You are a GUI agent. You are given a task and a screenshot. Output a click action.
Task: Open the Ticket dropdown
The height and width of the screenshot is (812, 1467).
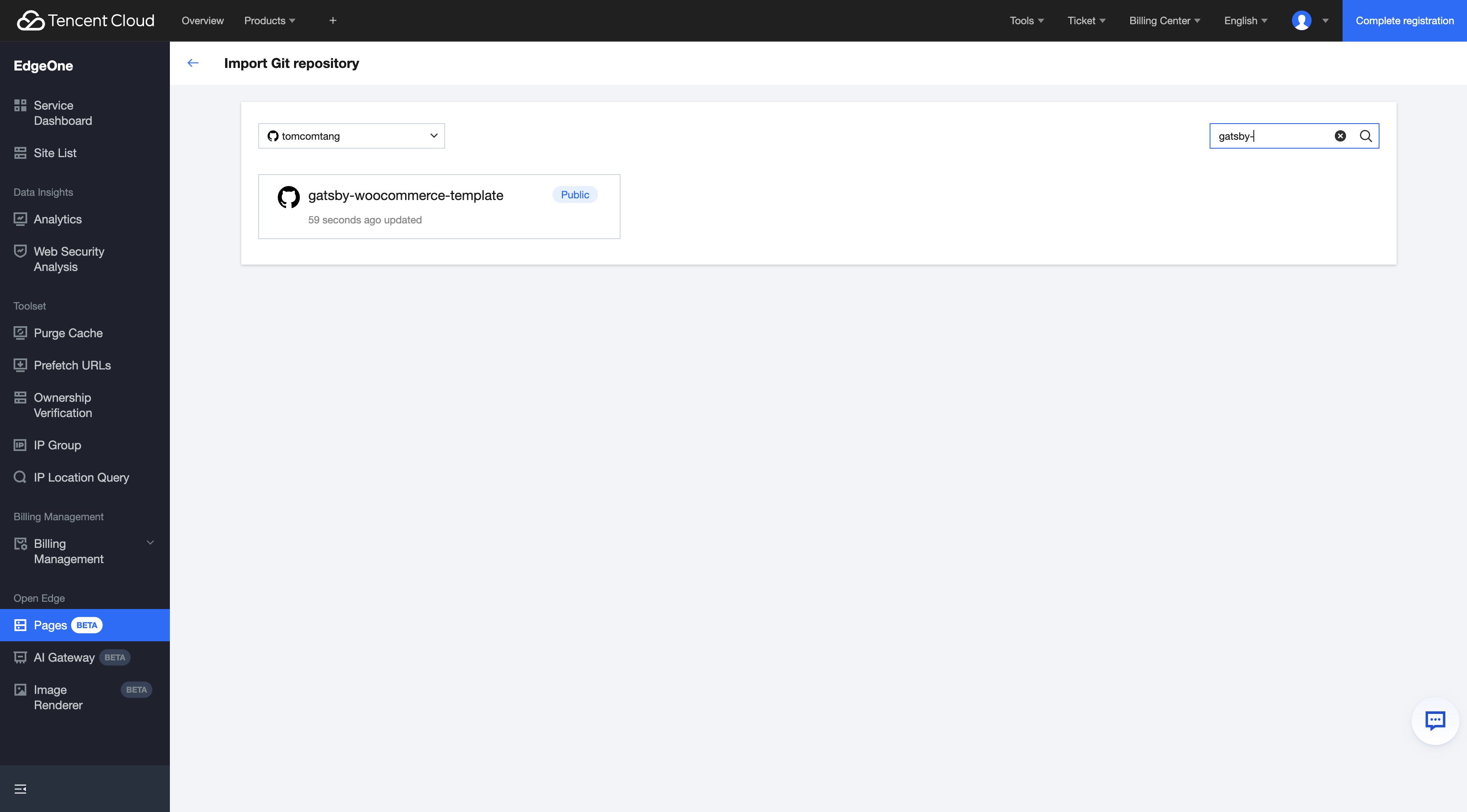pyautogui.click(x=1086, y=20)
